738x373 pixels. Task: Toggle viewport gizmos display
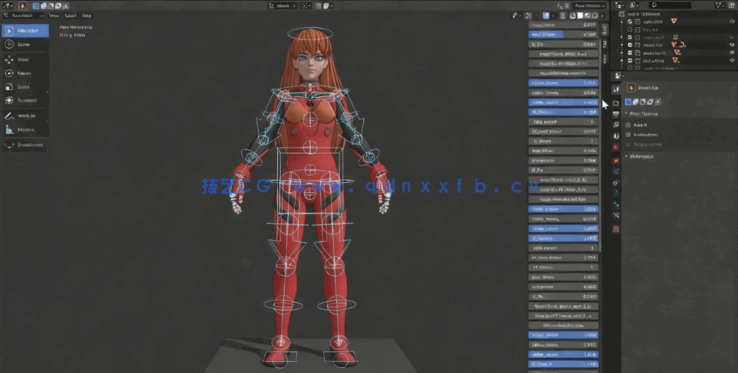[530, 16]
